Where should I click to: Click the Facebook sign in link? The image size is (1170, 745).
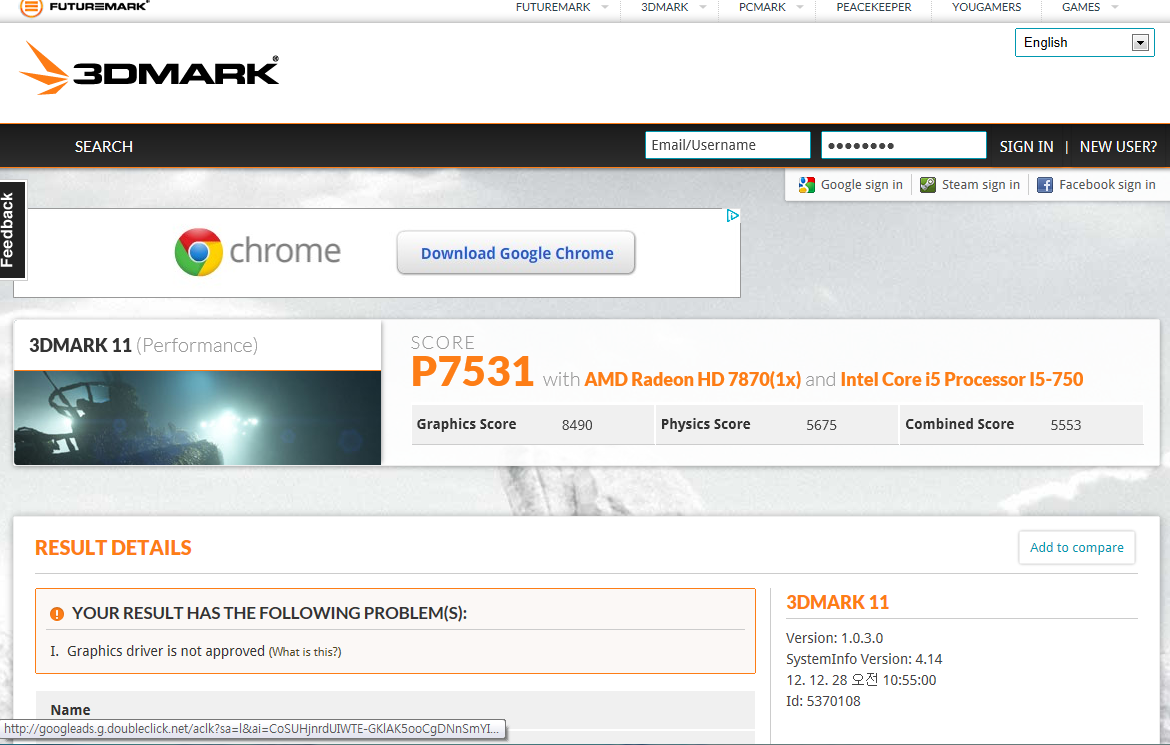click(1107, 185)
